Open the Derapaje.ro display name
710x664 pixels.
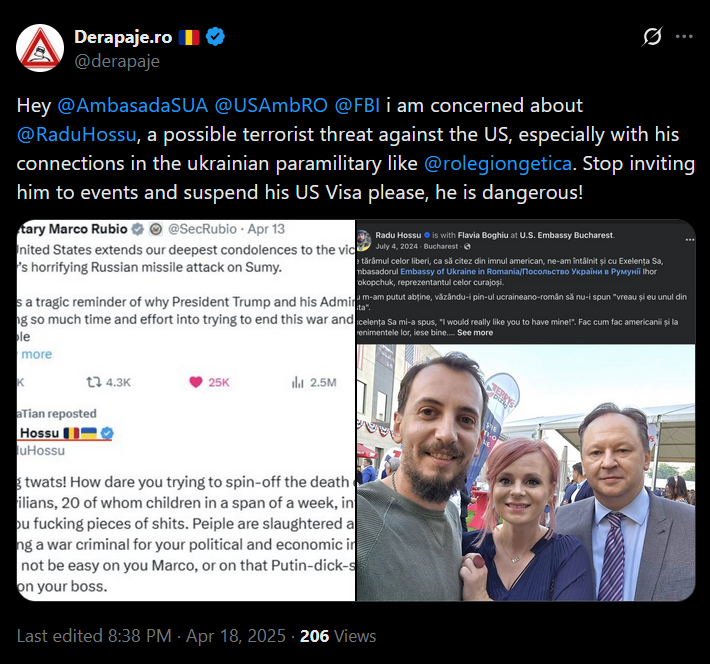pos(123,37)
